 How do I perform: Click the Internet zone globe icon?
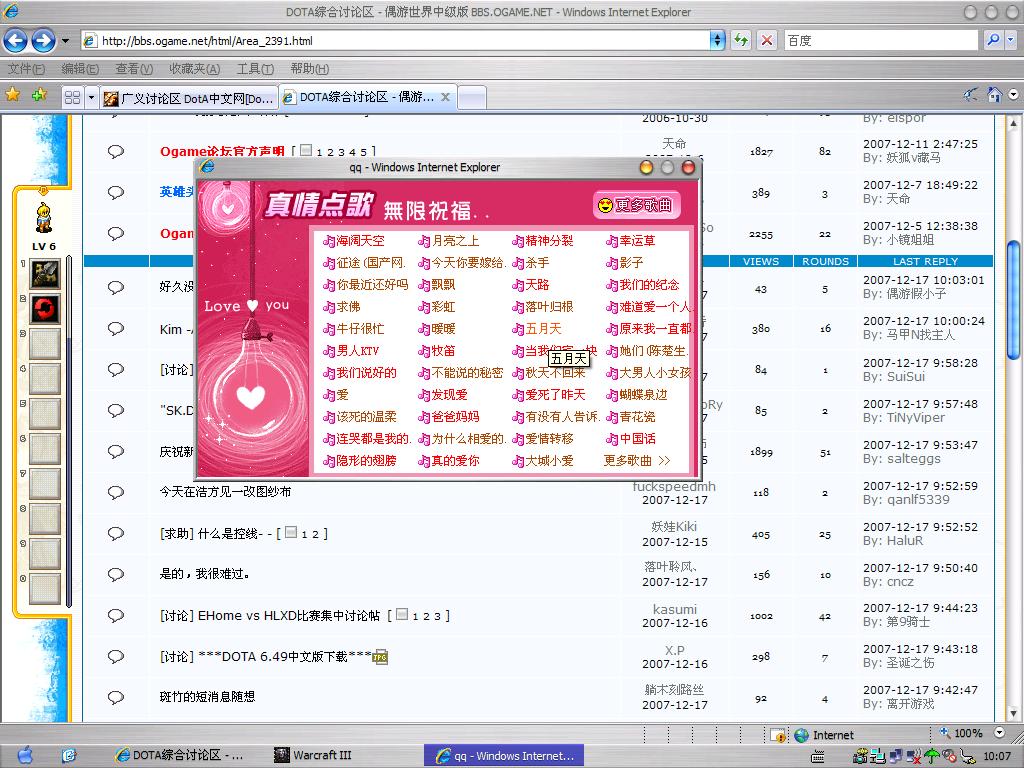(x=801, y=735)
